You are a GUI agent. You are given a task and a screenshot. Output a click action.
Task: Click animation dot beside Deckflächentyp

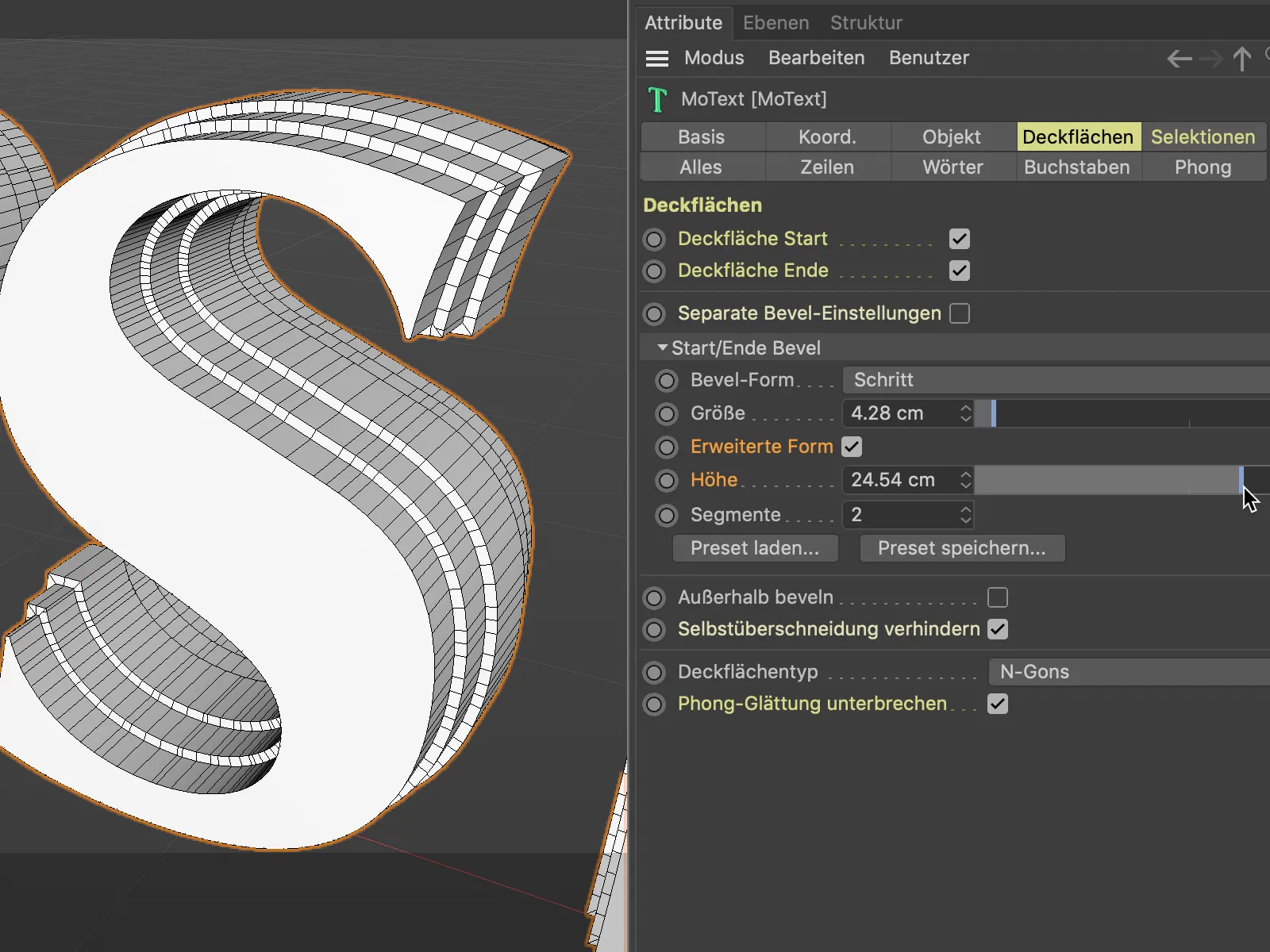pyautogui.click(x=654, y=673)
